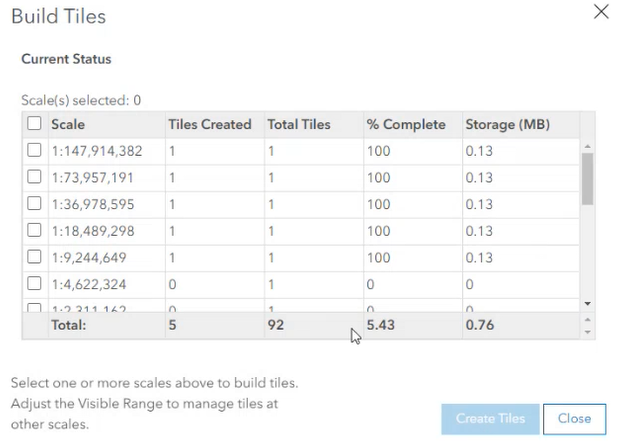Select the 1:147,914,382 scale checkbox
This screenshot has height=442, width=620.
(x=34, y=151)
